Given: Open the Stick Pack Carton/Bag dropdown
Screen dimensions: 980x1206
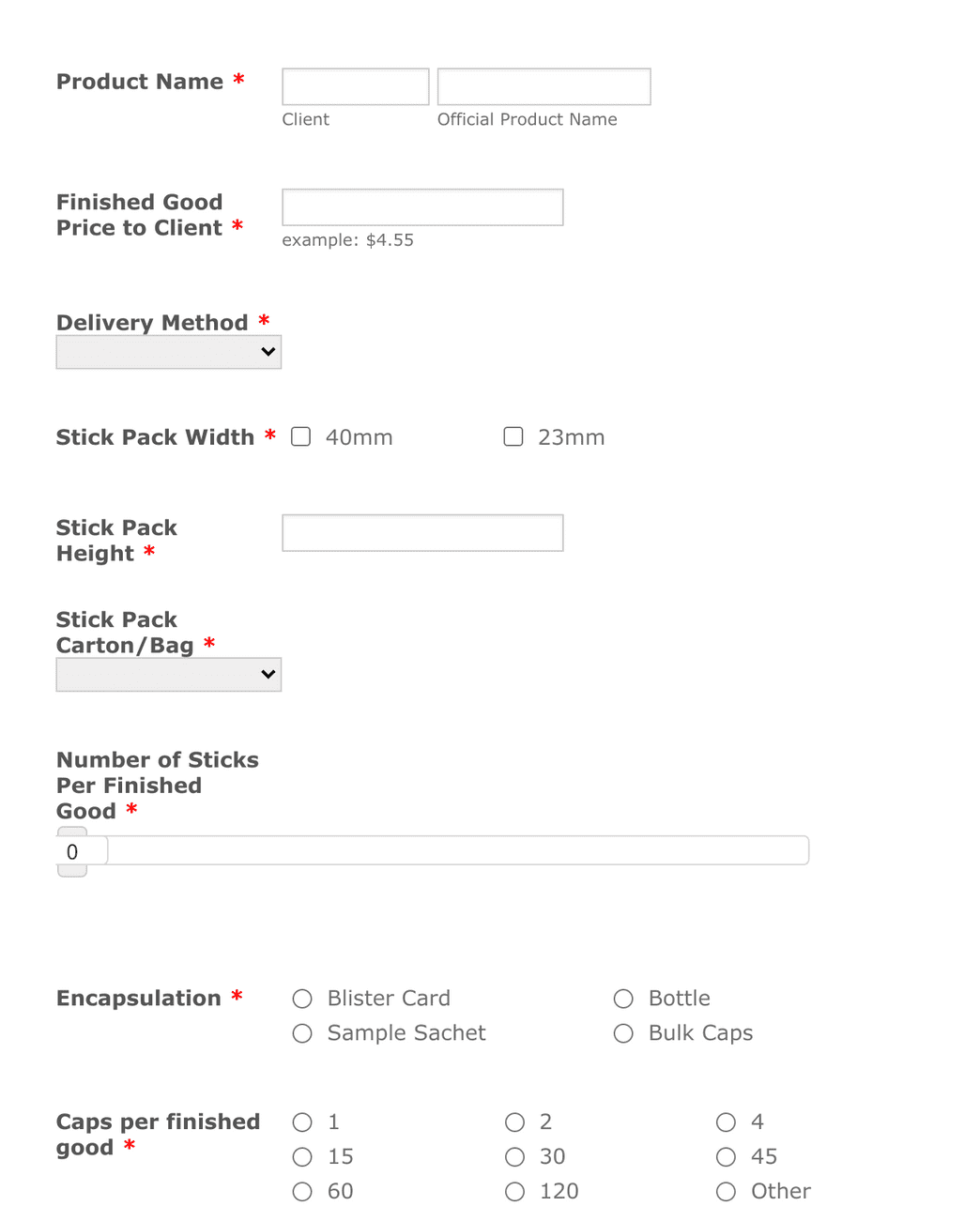Looking at the screenshot, I should coord(168,674).
